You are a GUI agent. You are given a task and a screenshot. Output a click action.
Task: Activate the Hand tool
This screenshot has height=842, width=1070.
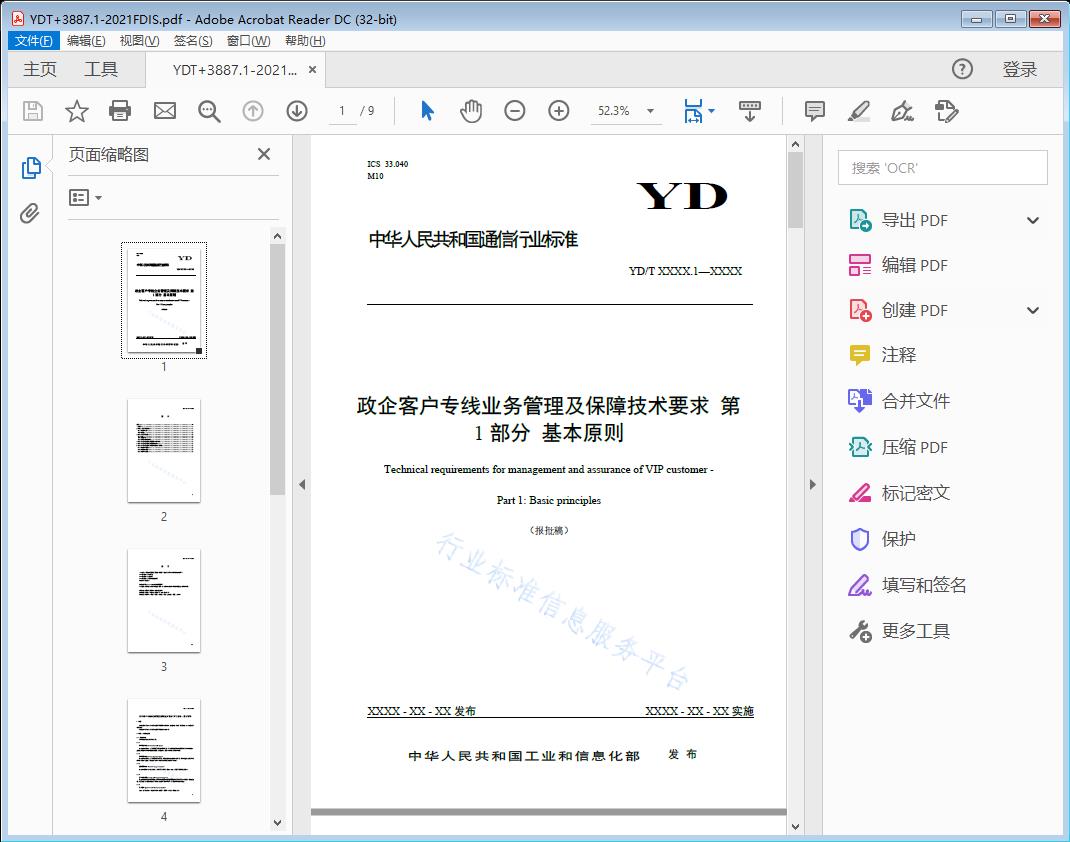point(470,111)
